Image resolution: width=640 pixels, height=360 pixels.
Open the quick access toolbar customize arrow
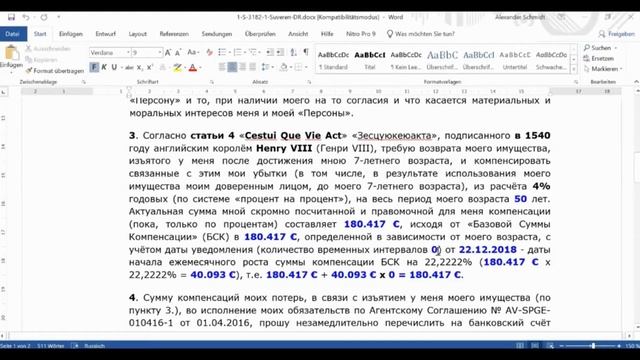pos(59,17)
